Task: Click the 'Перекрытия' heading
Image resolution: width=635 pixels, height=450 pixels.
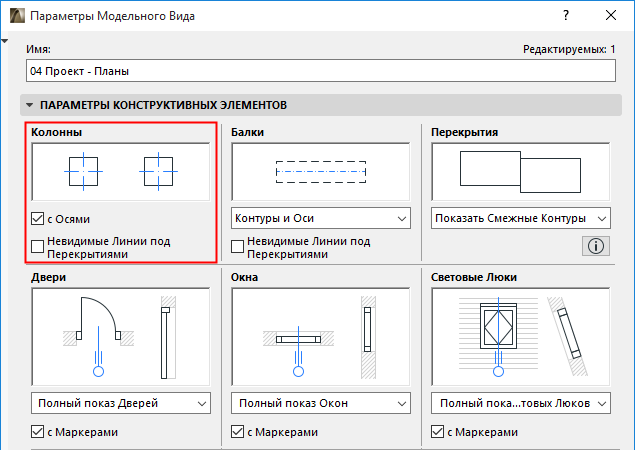Action: coord(465,132)
